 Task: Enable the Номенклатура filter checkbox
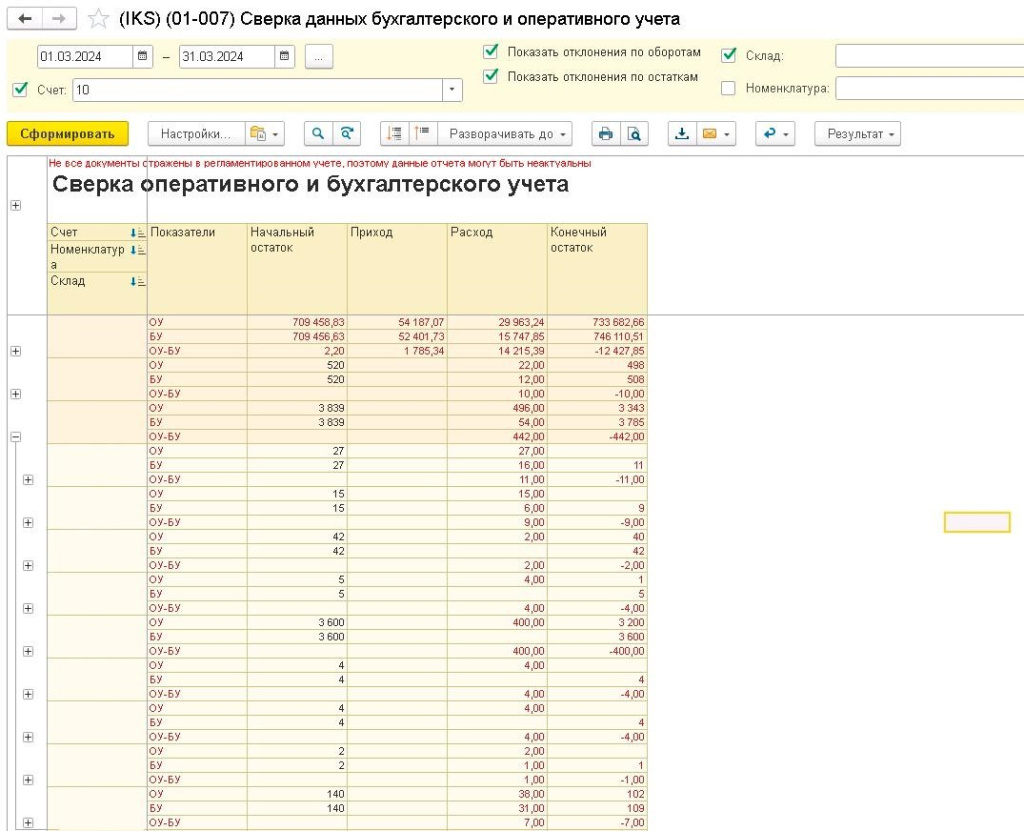728,88
